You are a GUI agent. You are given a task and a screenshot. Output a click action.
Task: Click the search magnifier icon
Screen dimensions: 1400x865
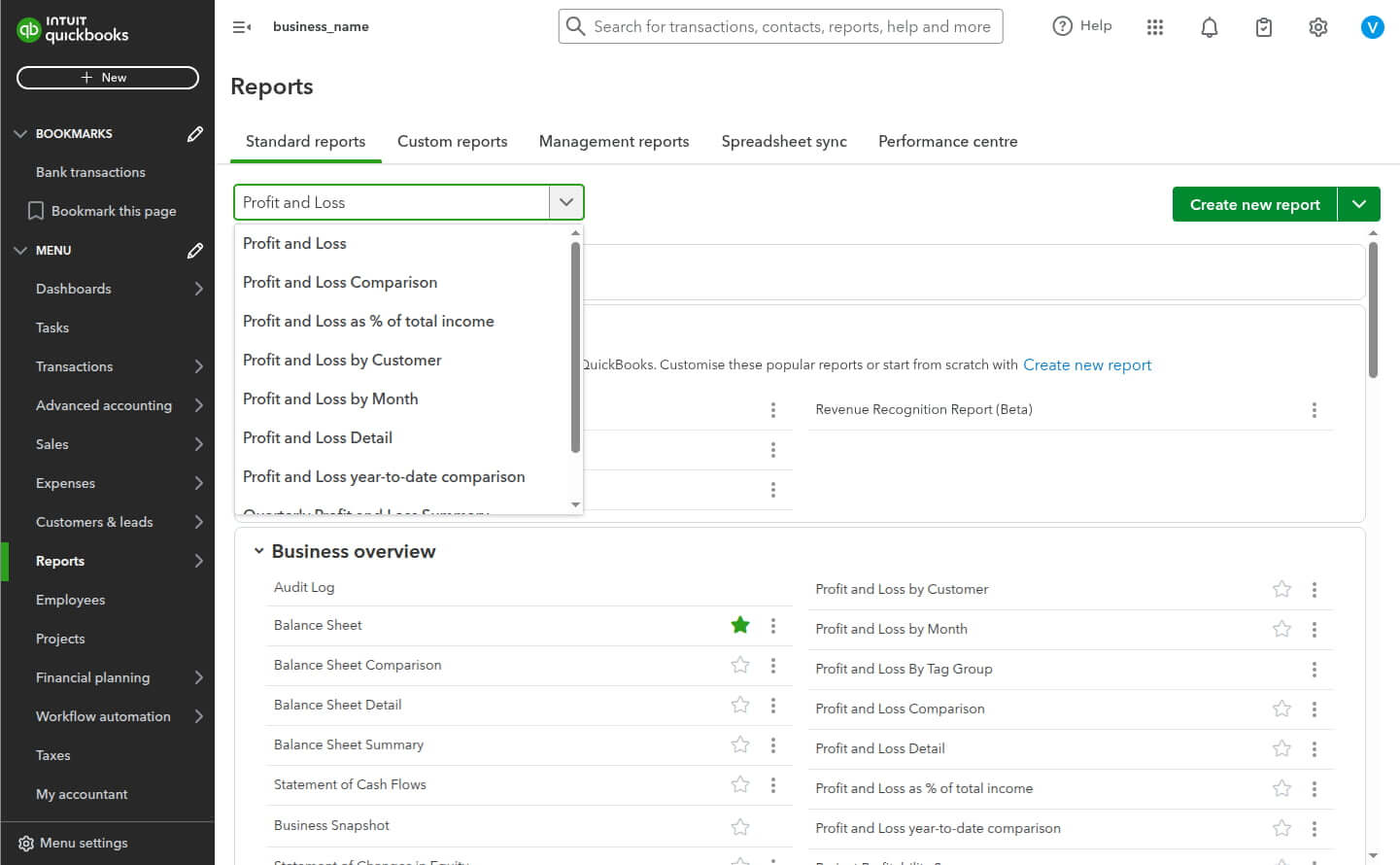[576, 26]
